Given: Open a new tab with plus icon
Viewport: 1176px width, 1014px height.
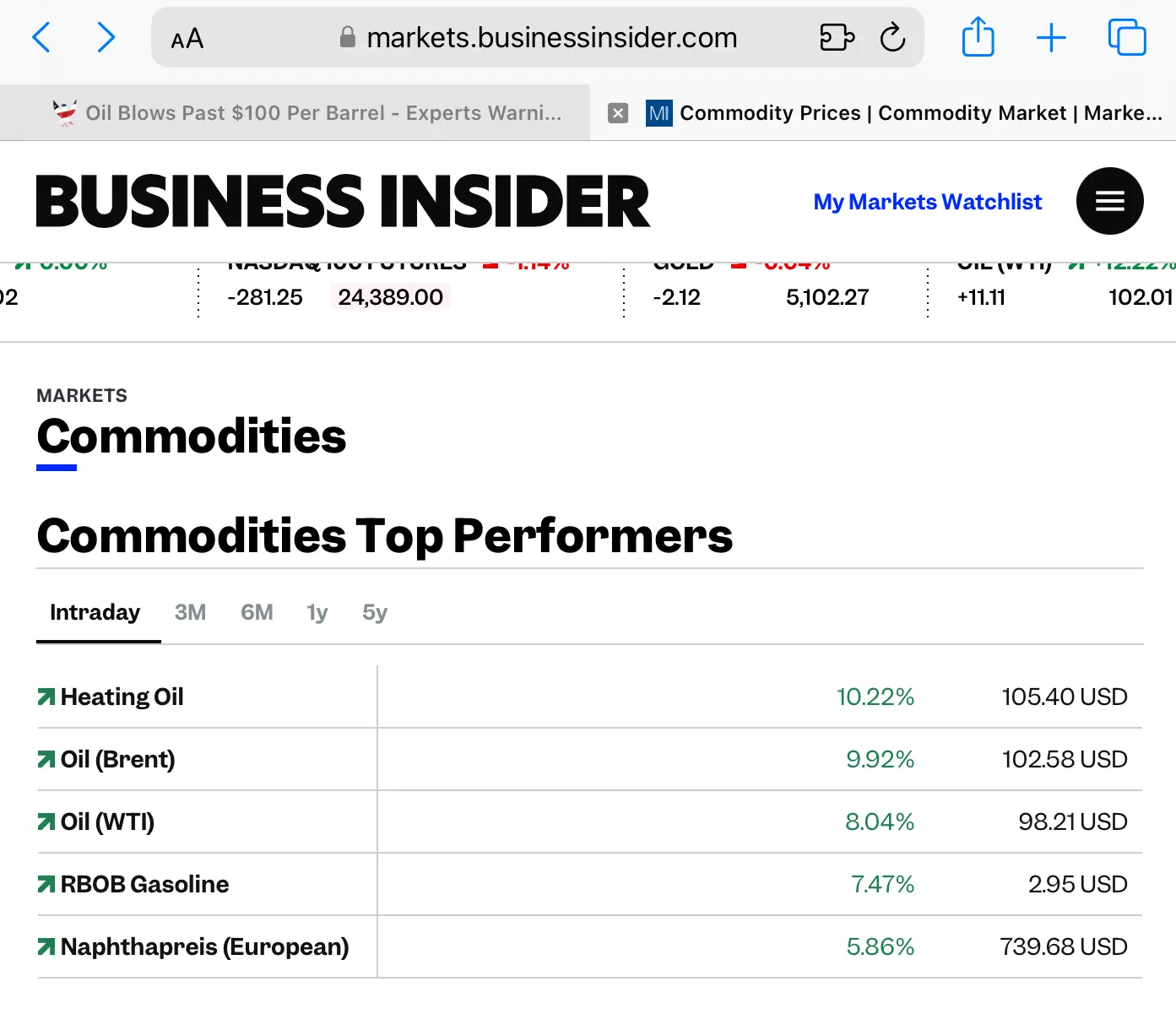Looking at the screenshot, I should click(1051, 38).
